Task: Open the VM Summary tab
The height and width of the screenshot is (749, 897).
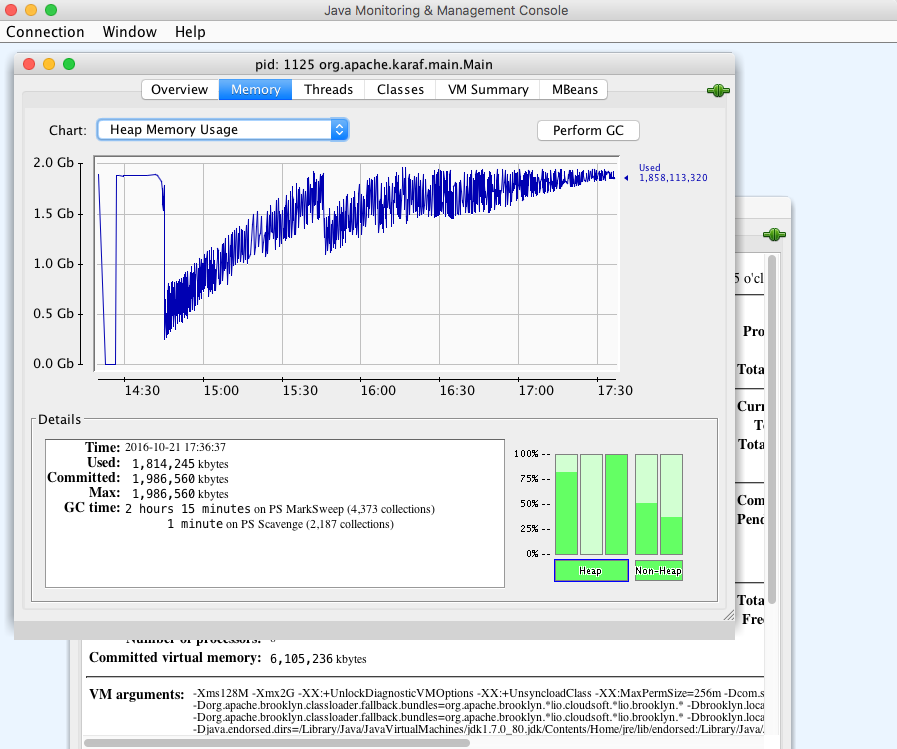Action: point(488,90)
